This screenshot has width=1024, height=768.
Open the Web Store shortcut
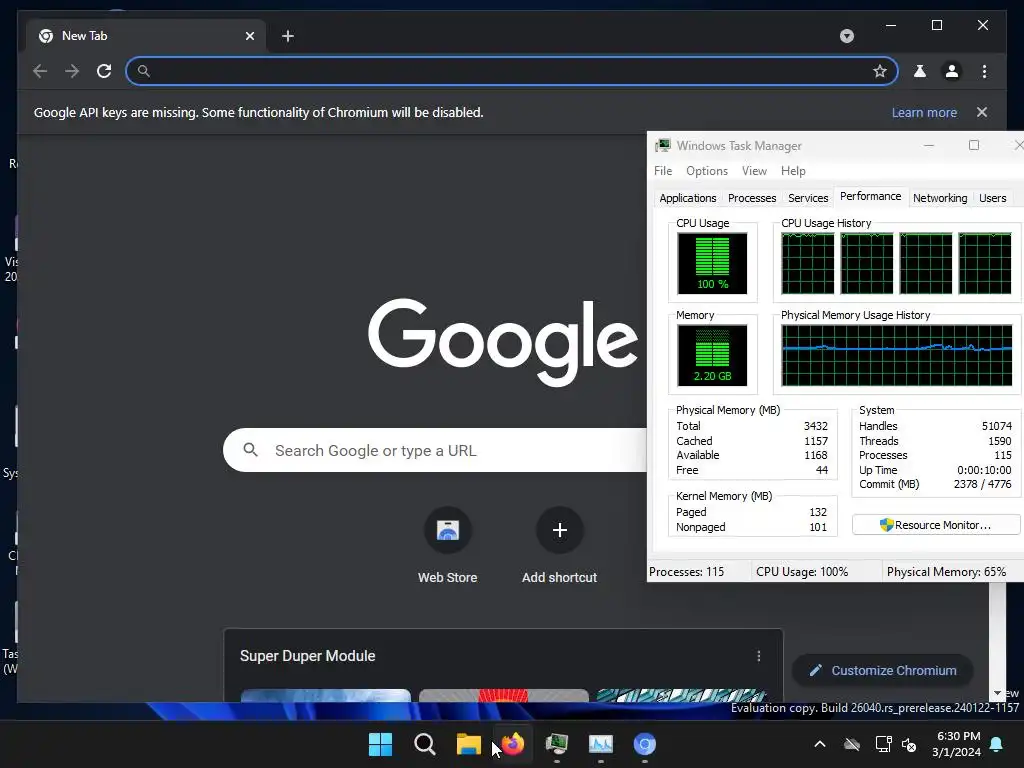point(447,546)
